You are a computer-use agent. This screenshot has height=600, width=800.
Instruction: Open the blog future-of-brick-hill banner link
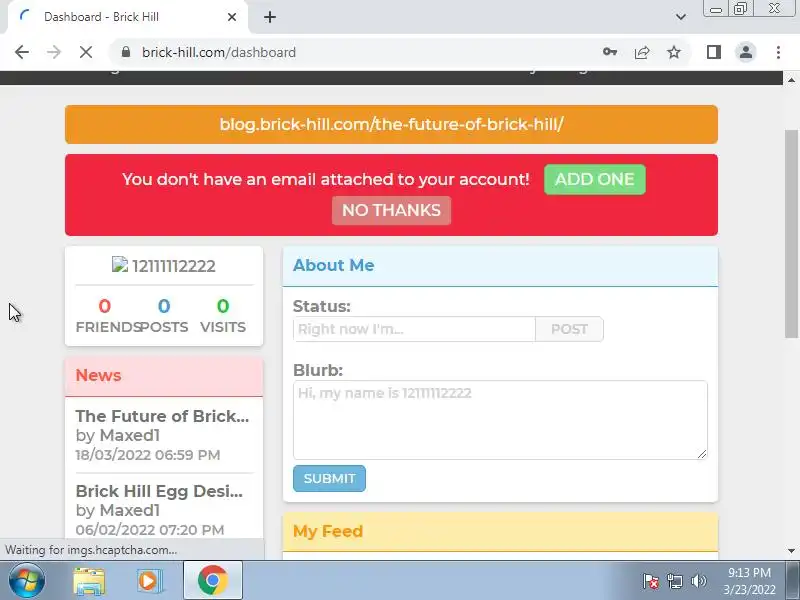(x=391, y=124)
